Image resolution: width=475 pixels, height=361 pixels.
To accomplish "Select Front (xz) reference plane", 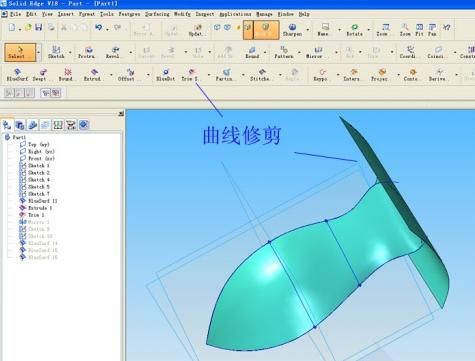I will click(x=37, y=159).
